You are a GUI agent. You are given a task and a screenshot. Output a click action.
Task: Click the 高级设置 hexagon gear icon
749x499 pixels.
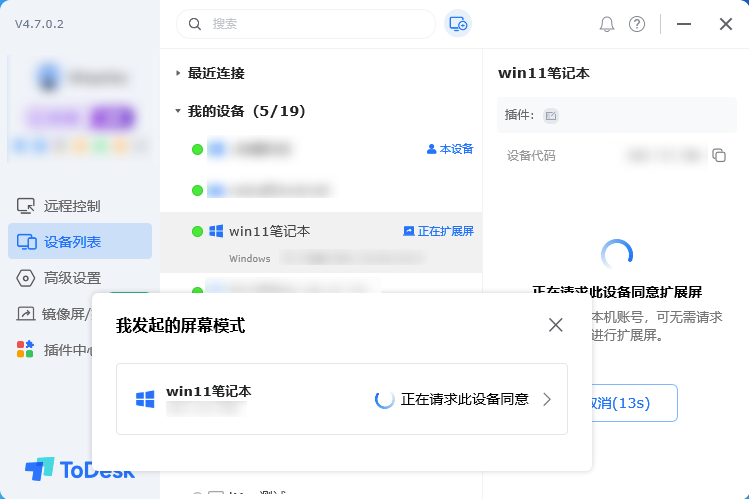click(x=26, y=278)
